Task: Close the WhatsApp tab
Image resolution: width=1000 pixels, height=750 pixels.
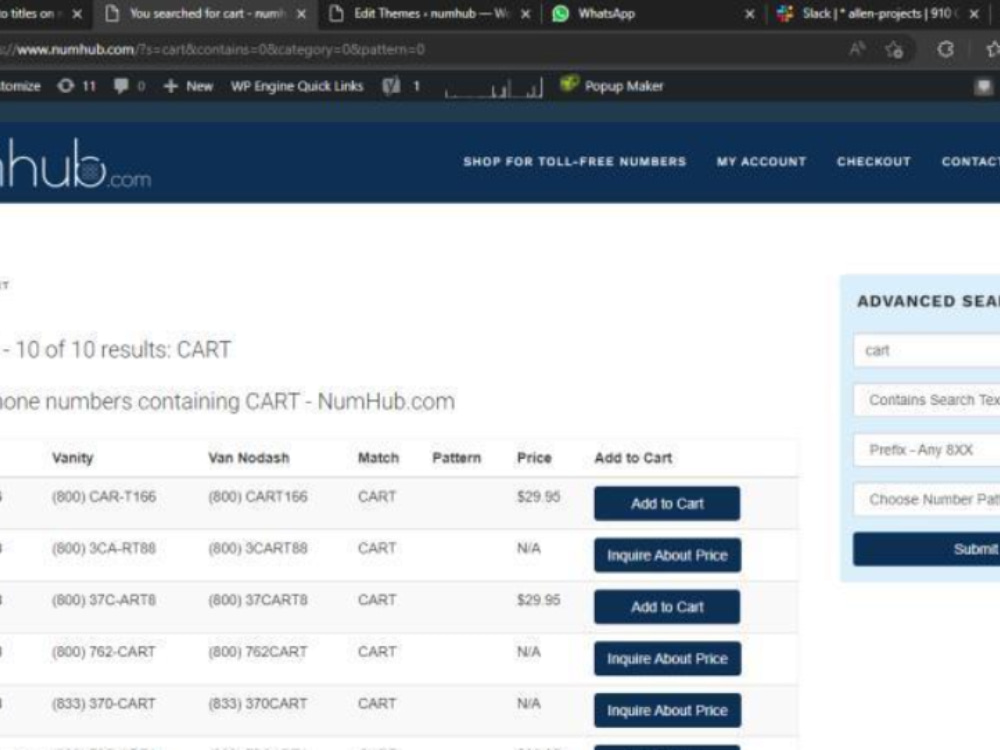Action: click(x=749, y=13)
